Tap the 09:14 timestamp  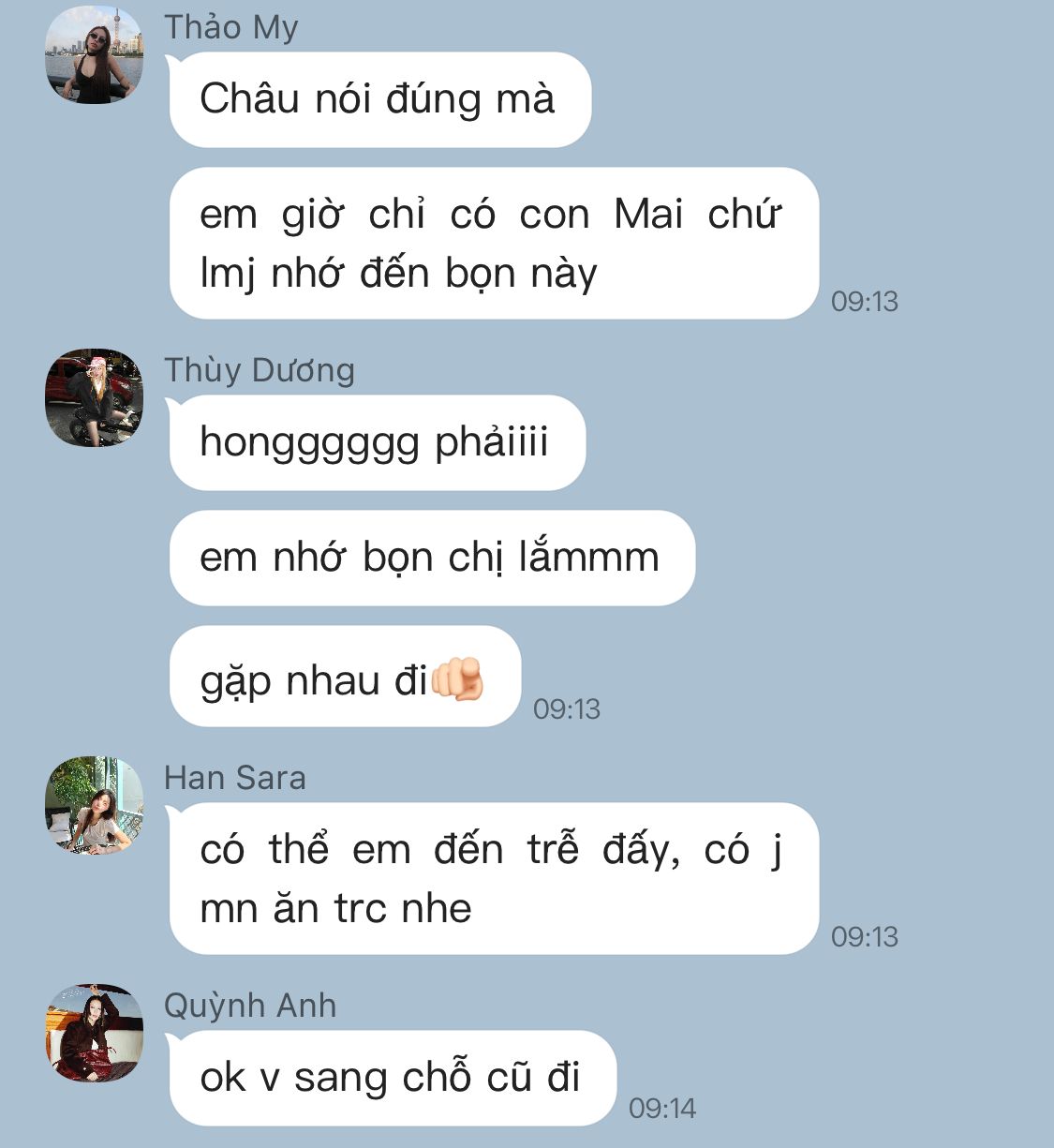tap(662, 1109)
